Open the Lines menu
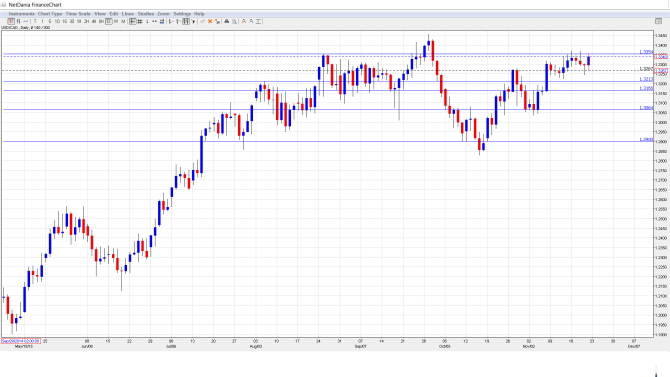 pos(128,14)
